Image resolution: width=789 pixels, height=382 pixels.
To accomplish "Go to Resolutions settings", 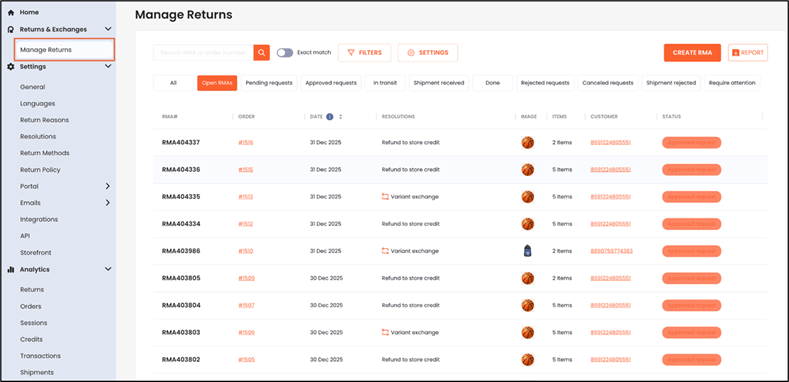I will click(x=38, y=136).
